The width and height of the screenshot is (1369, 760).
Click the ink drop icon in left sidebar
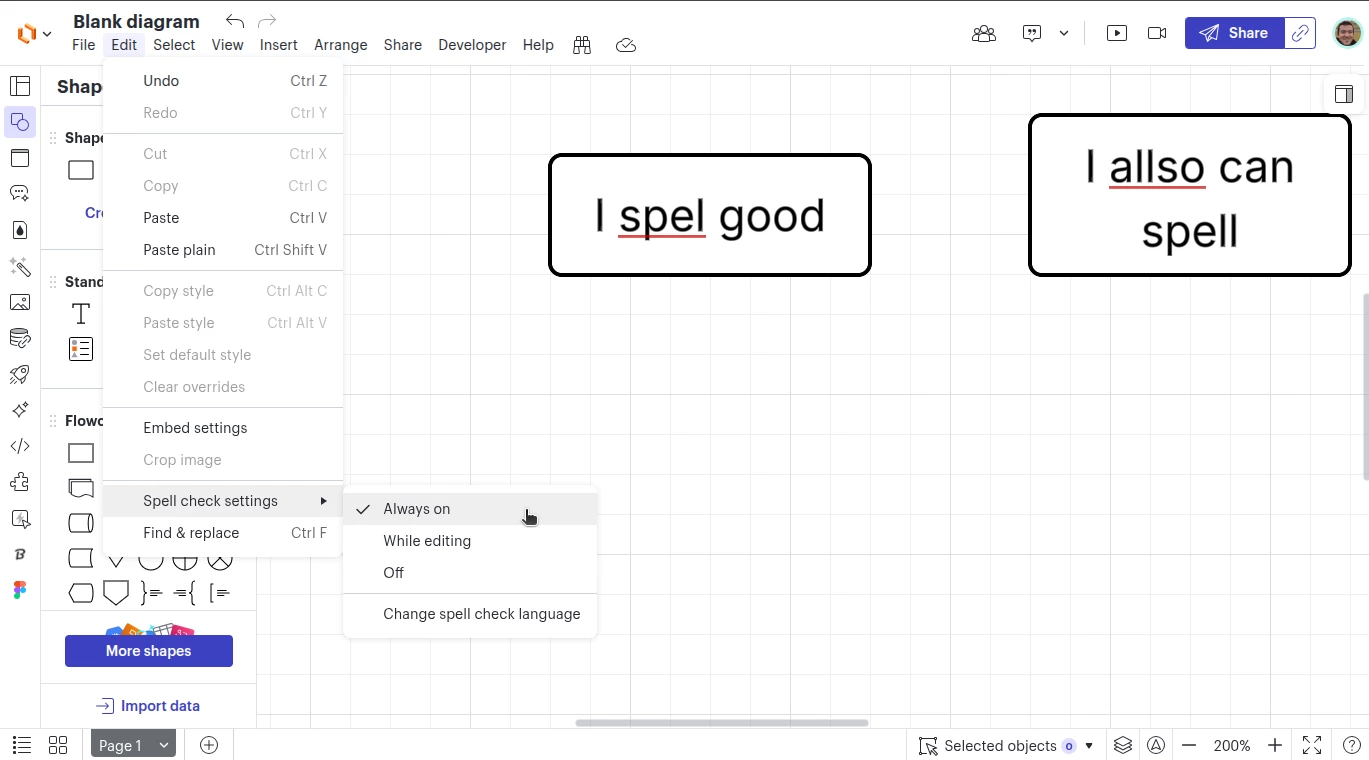(x=20, y=230)
